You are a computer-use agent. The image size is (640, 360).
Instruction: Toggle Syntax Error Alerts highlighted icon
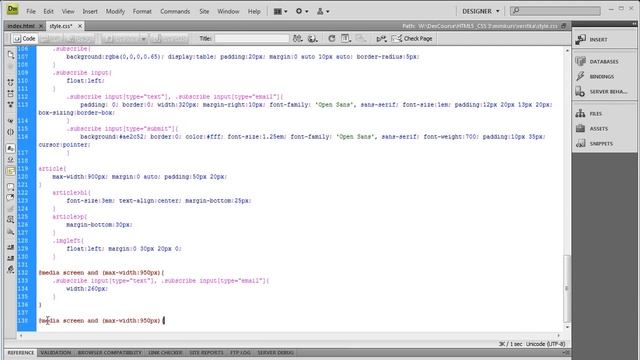click(11, 171)
